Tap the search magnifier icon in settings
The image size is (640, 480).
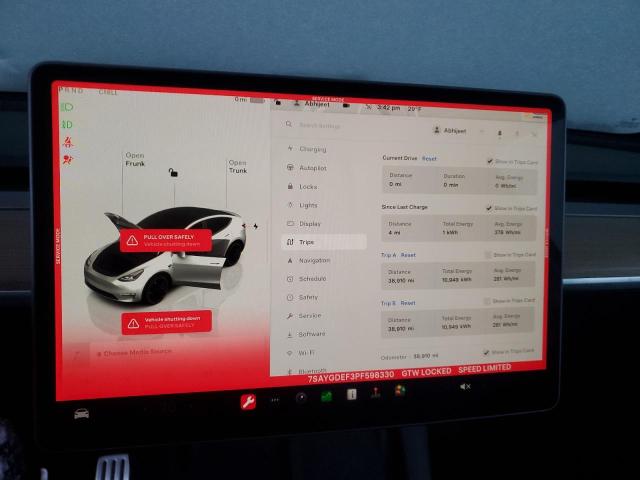pyautogui.click(x=289, y=124)
